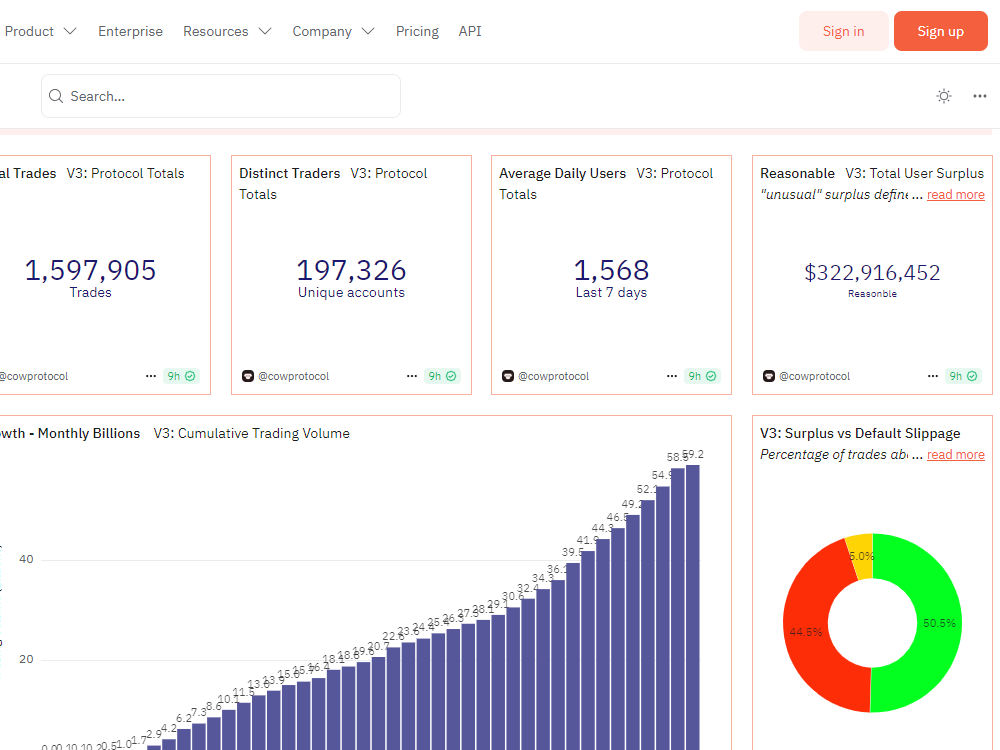Screen dimensions: 1000x750
Task: Open ellipsis menu on Average Daily Users card
Action: pyautogui.click(x=672, y=376)
